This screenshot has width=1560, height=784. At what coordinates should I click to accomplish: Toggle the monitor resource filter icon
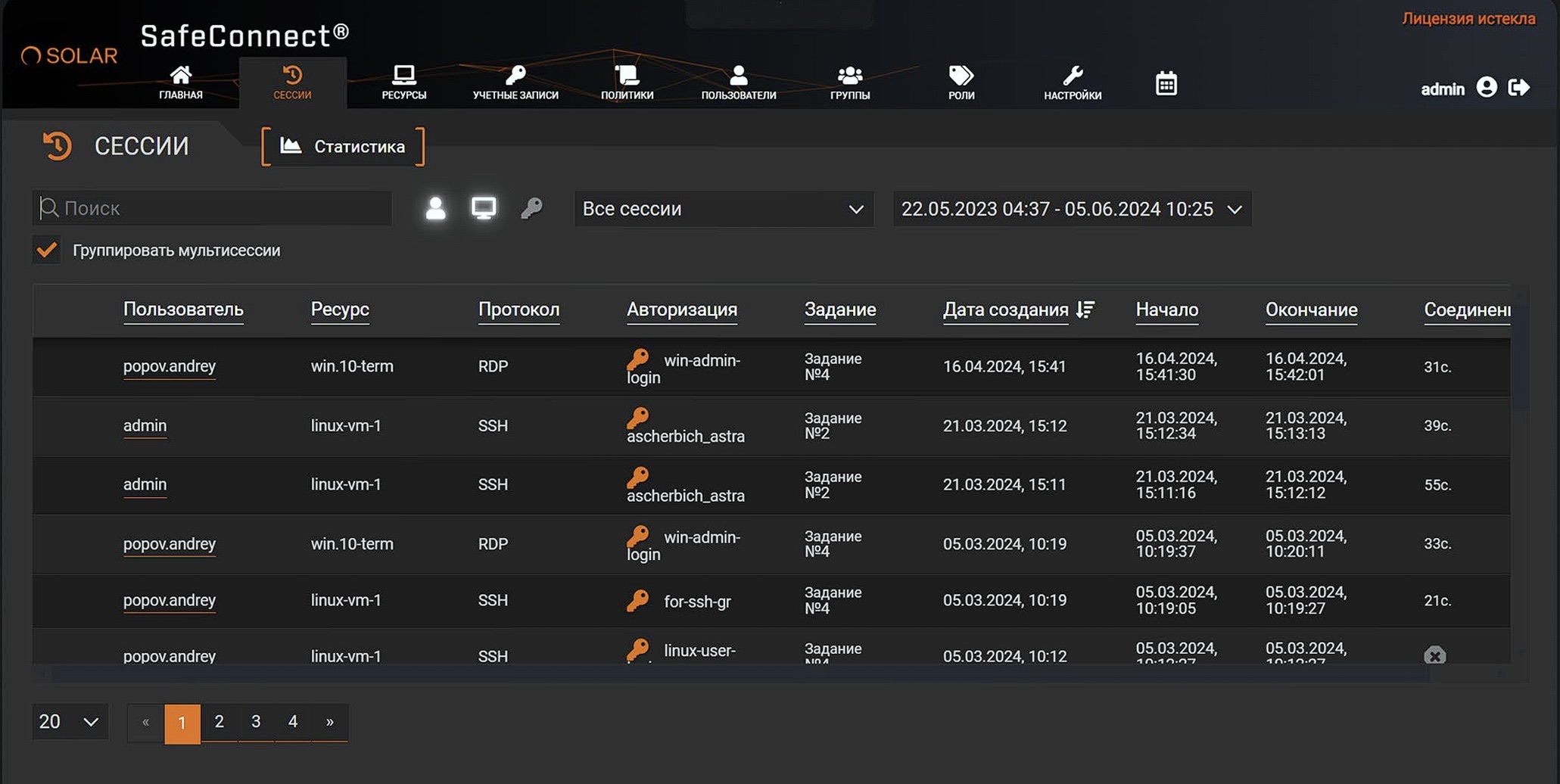(484, 208)
